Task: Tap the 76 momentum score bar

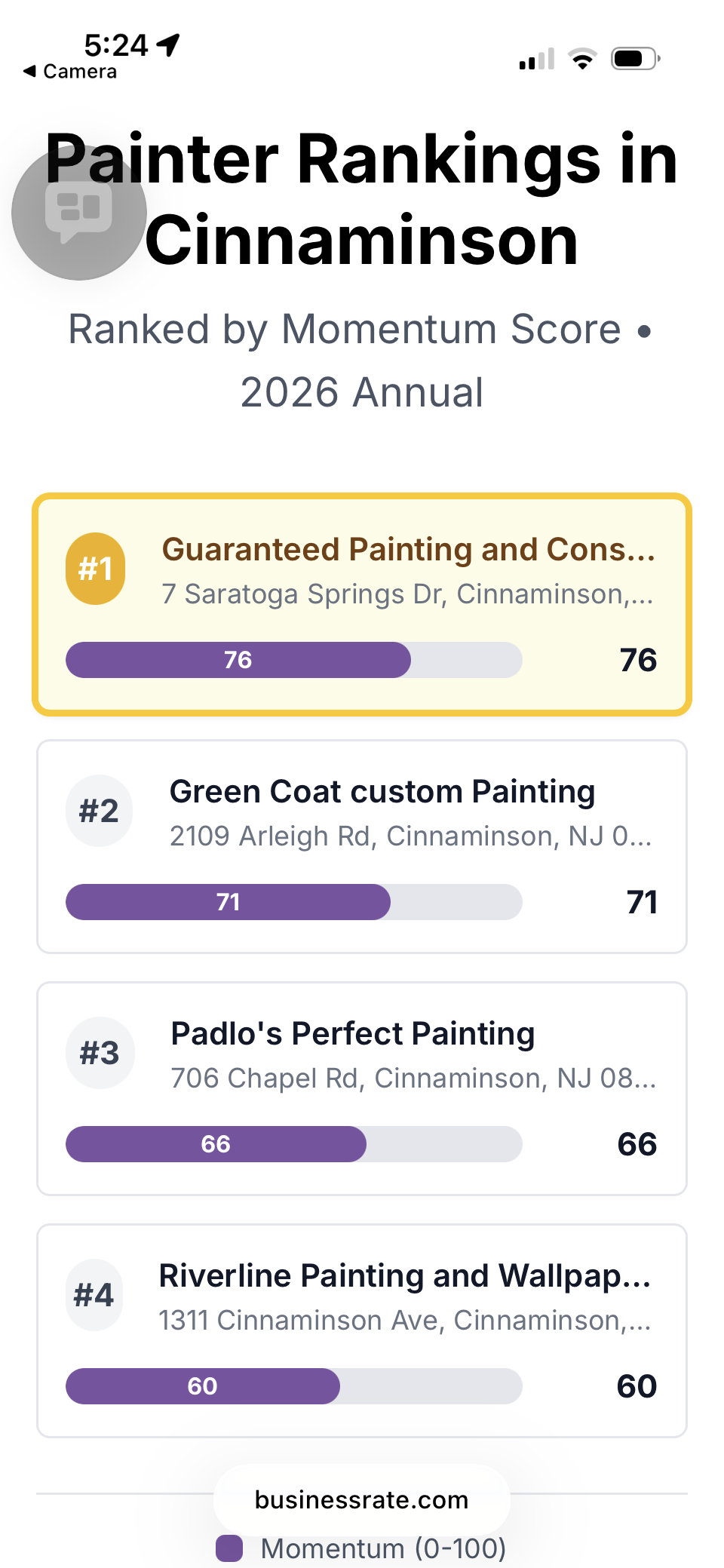Action: [293, 660]
